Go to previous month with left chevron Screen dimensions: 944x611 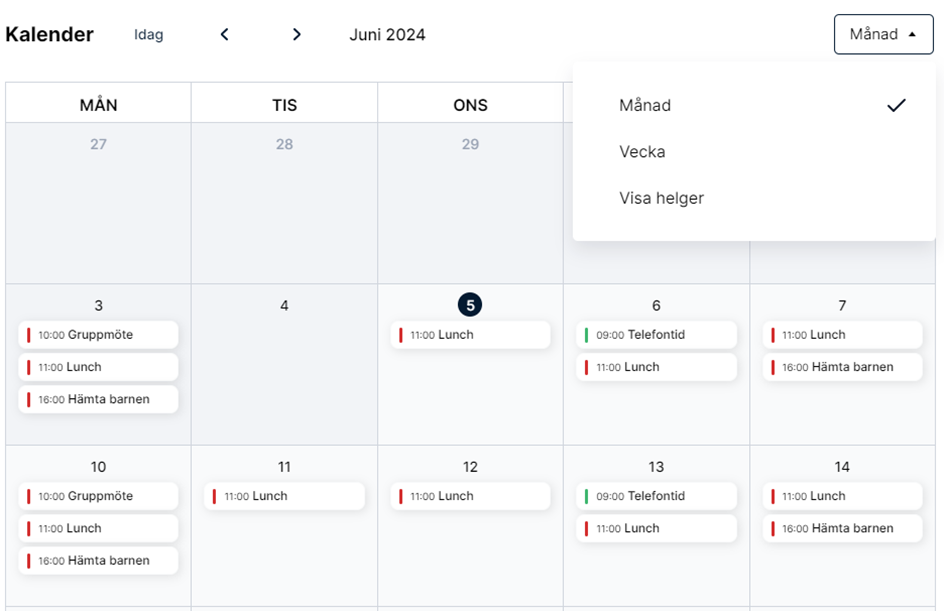click(x=225, y=34)
